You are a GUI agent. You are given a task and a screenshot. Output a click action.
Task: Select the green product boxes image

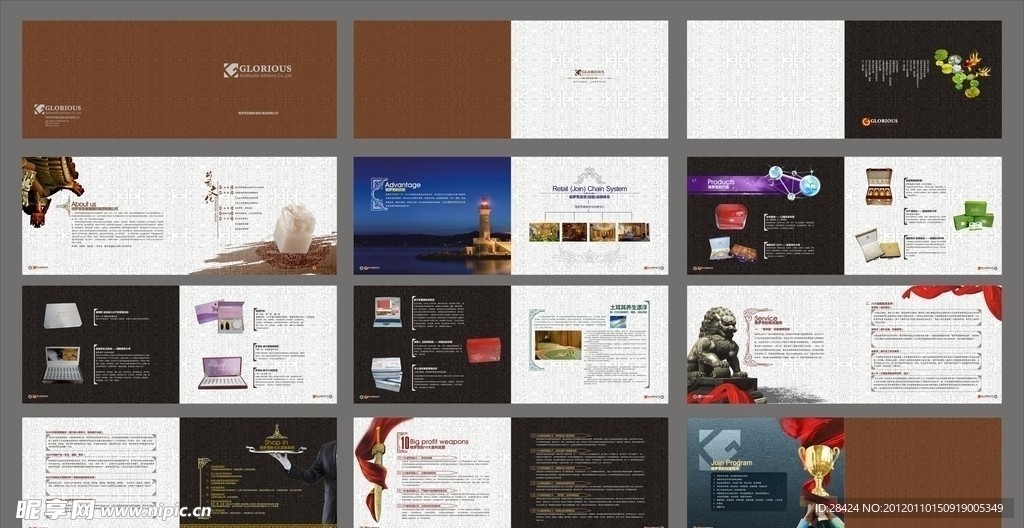point(973,216)
